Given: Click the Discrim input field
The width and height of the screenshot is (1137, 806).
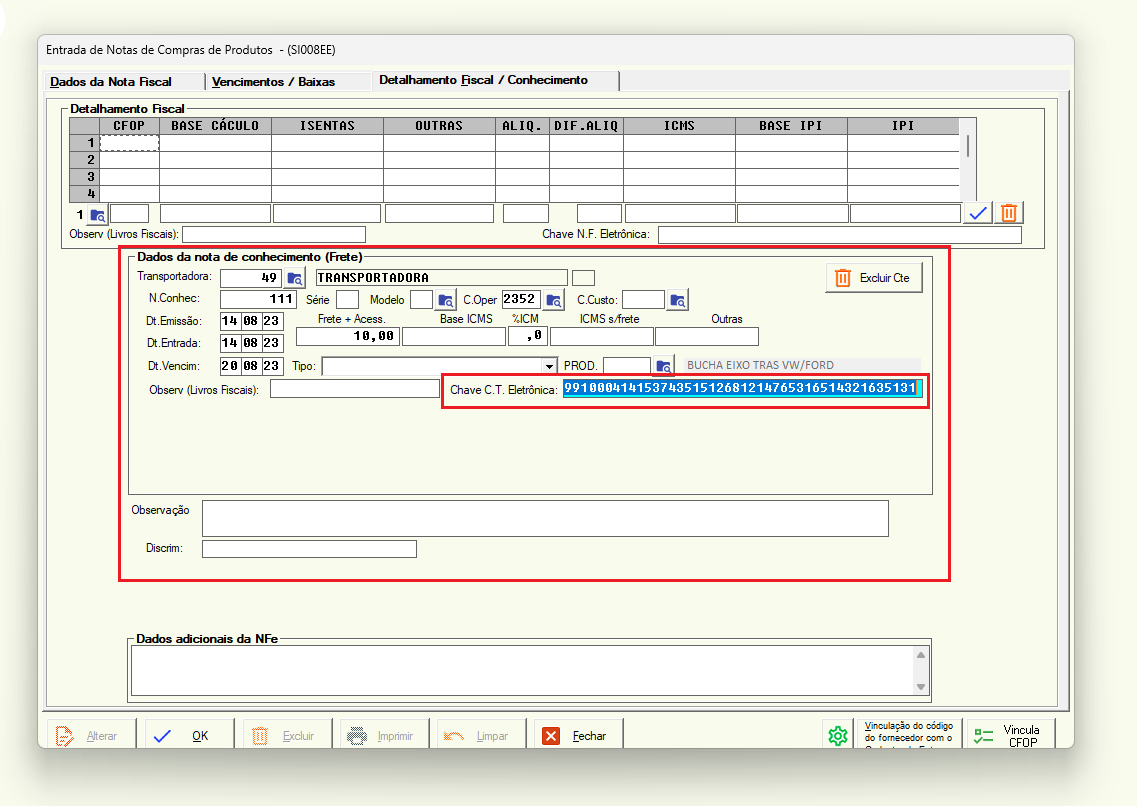Looking at the screenshot, I should tap(310, 549).
